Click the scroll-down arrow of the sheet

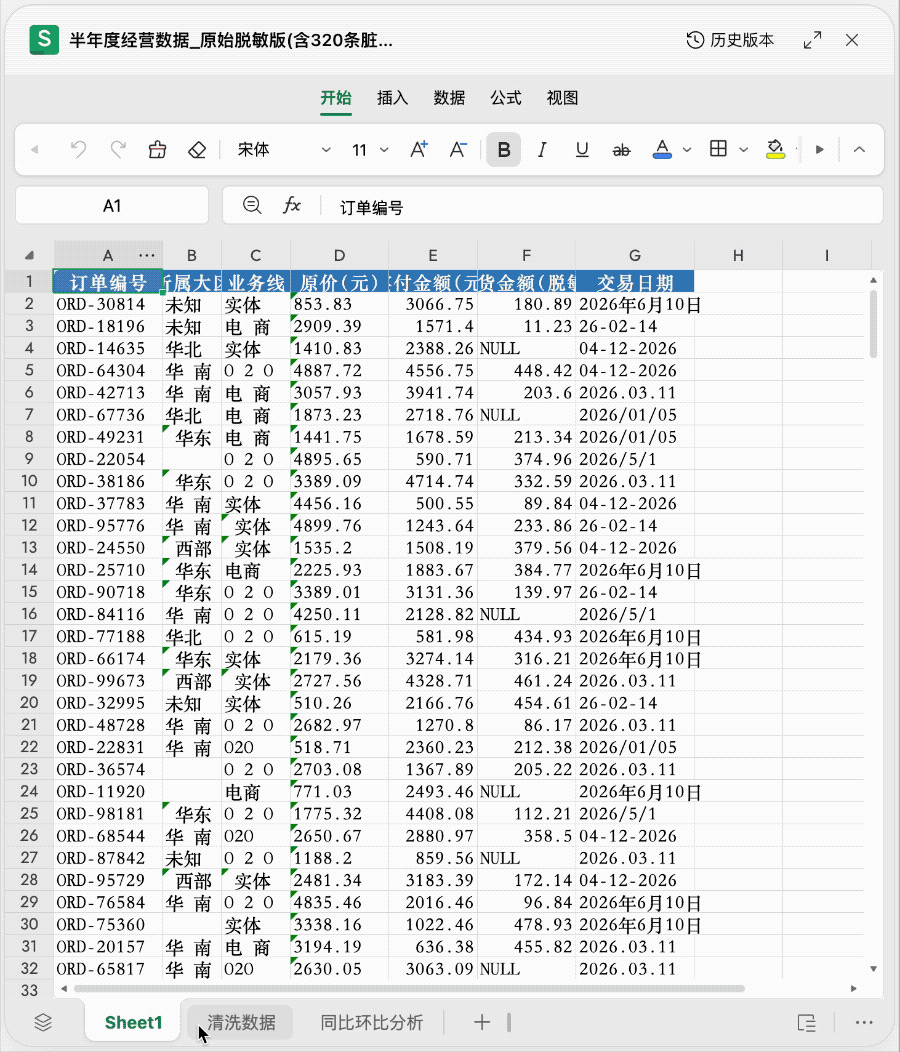pos(873,969)
